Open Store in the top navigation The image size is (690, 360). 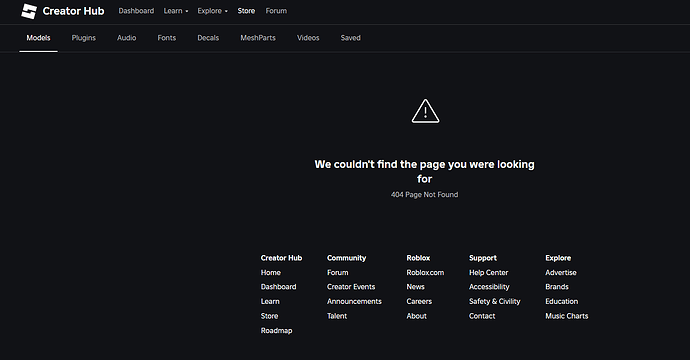(246, 11)
